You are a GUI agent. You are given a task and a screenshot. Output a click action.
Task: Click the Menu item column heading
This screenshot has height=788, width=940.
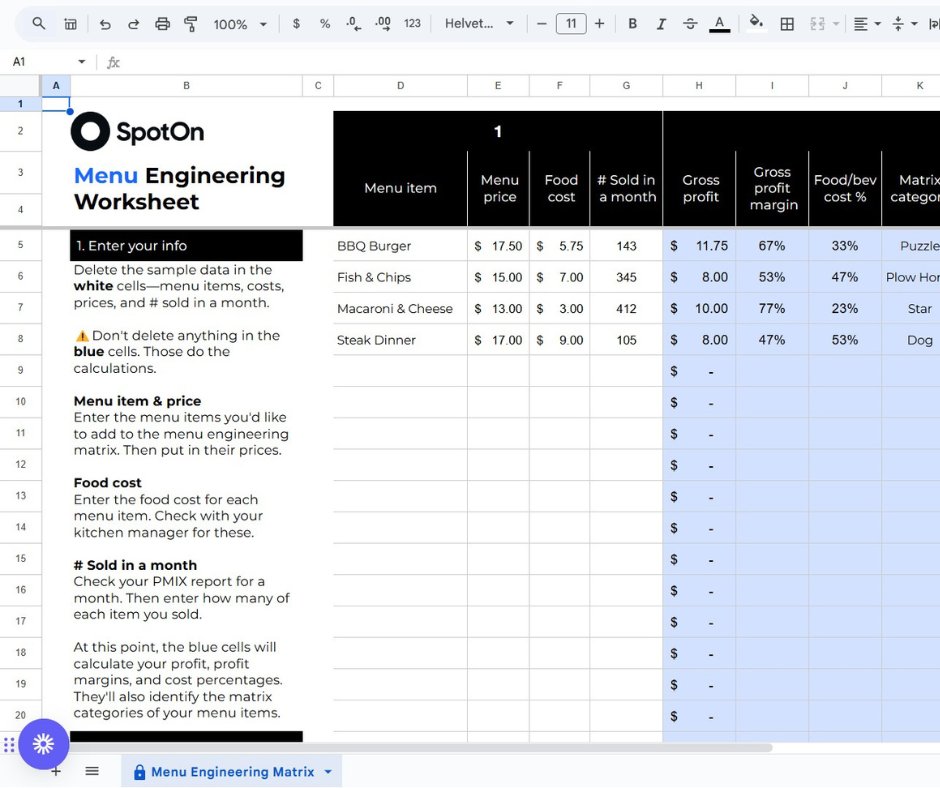pos(400,188)
